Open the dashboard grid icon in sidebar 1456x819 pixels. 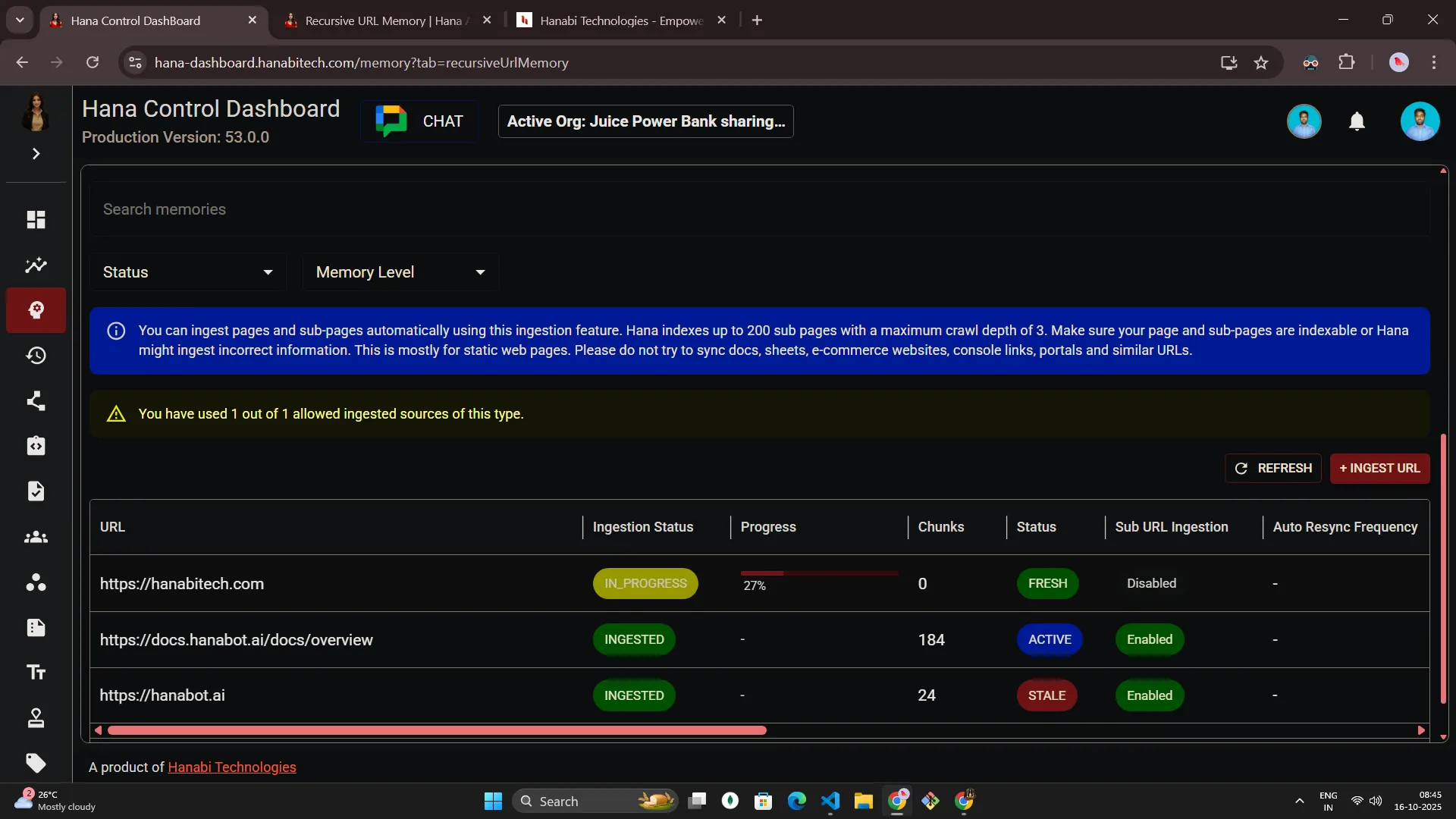click(36, 220)
